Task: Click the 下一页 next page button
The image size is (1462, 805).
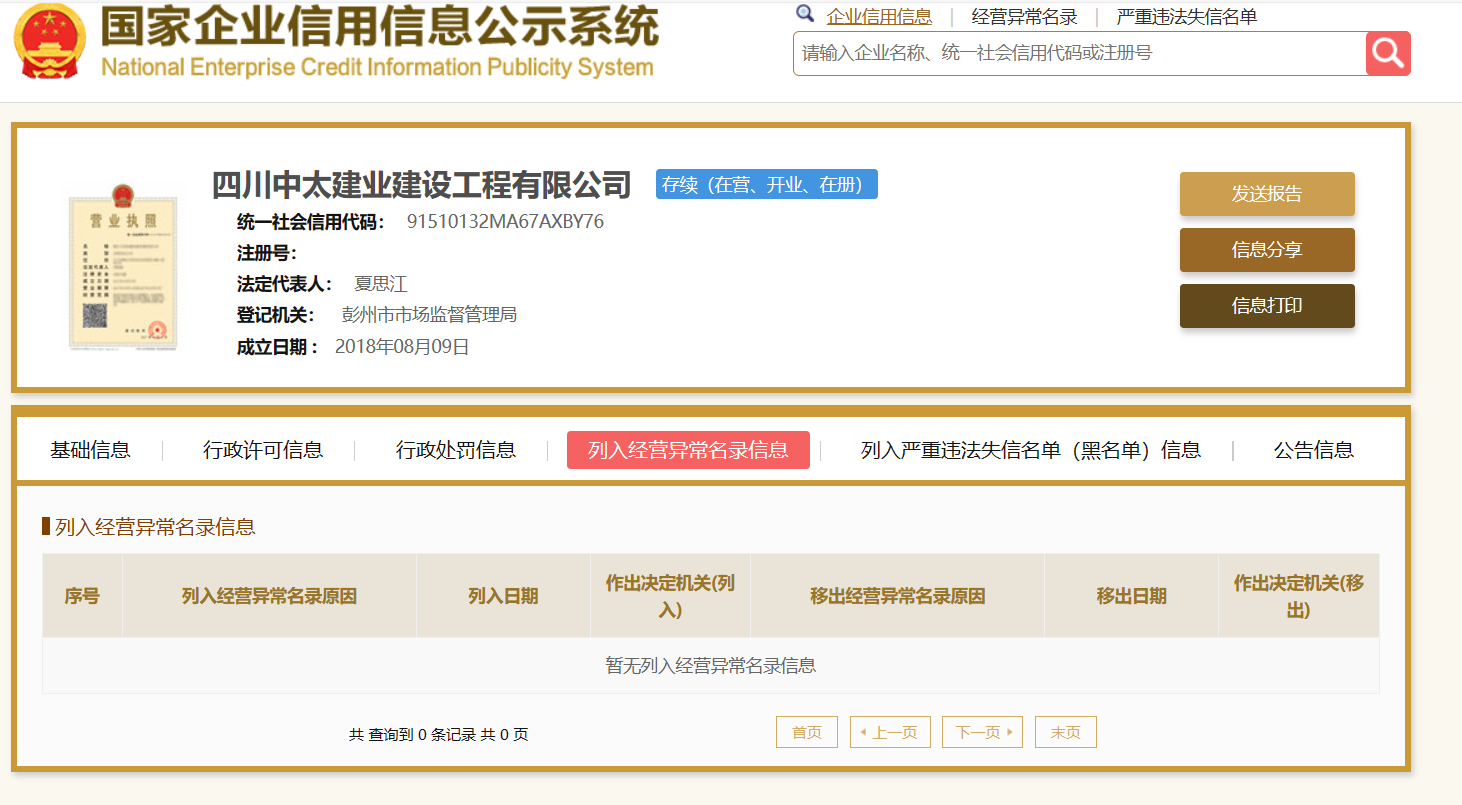Action: pyautogui.click(x=982, y=732)
